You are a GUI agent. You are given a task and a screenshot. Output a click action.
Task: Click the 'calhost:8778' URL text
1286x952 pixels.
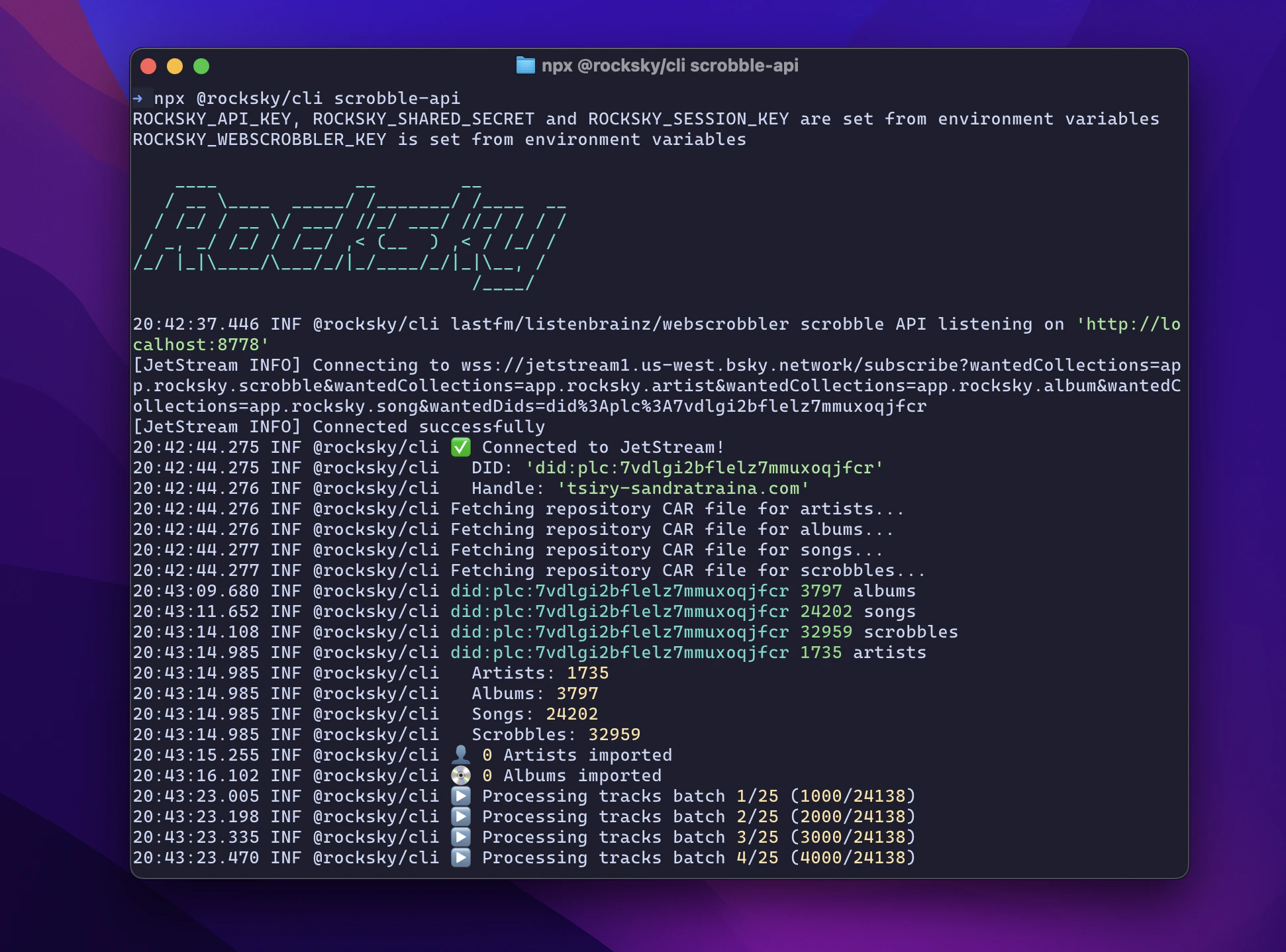coord(201,345)
